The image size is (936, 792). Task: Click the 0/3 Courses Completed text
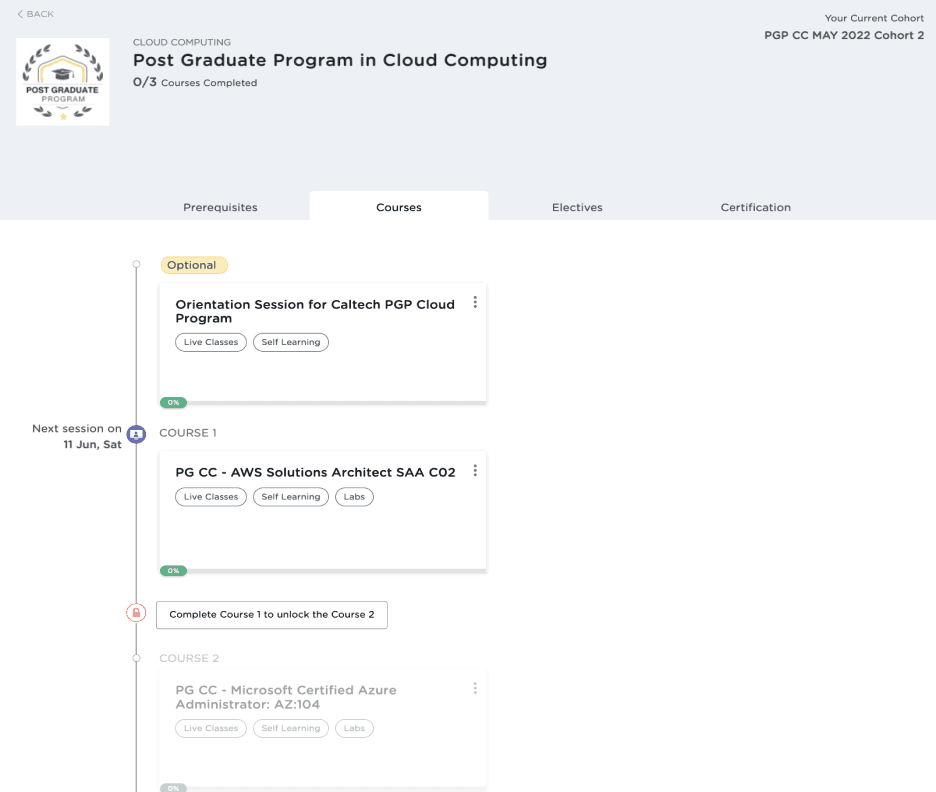pyautogui.click(x=195, y=82)
